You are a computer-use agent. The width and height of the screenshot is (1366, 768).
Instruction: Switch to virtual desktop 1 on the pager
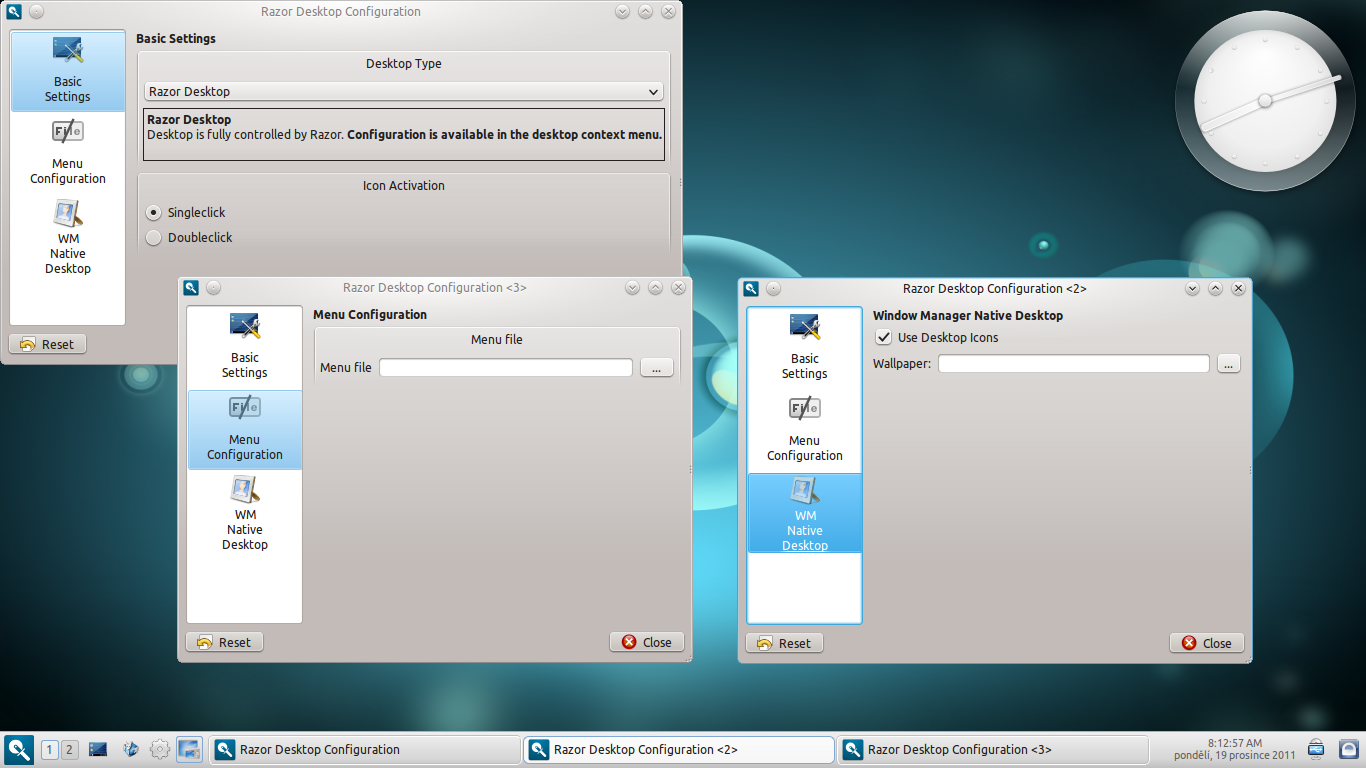pos(50,749)
